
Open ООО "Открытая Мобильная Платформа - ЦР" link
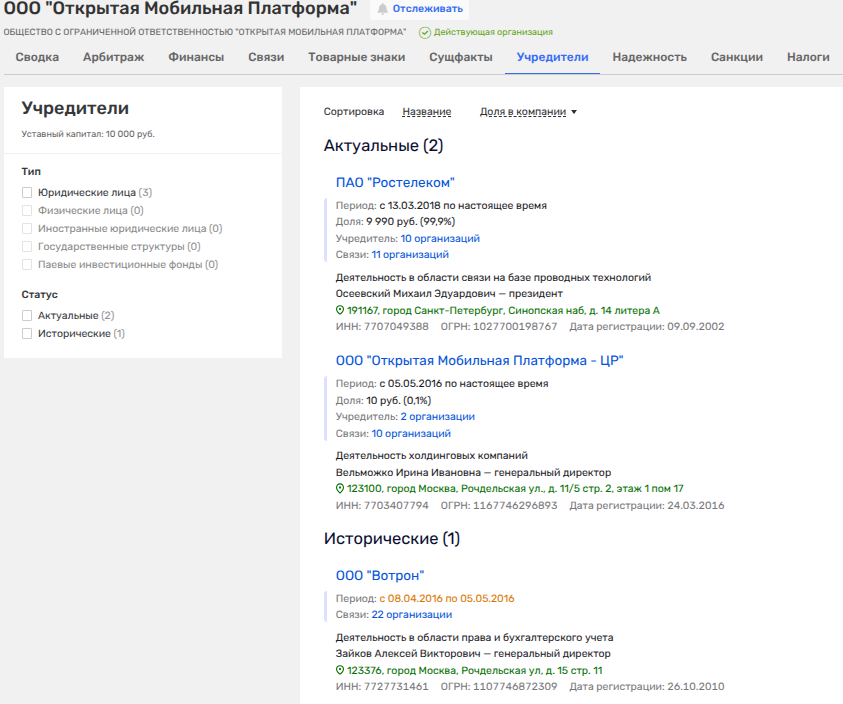point(480,360)
